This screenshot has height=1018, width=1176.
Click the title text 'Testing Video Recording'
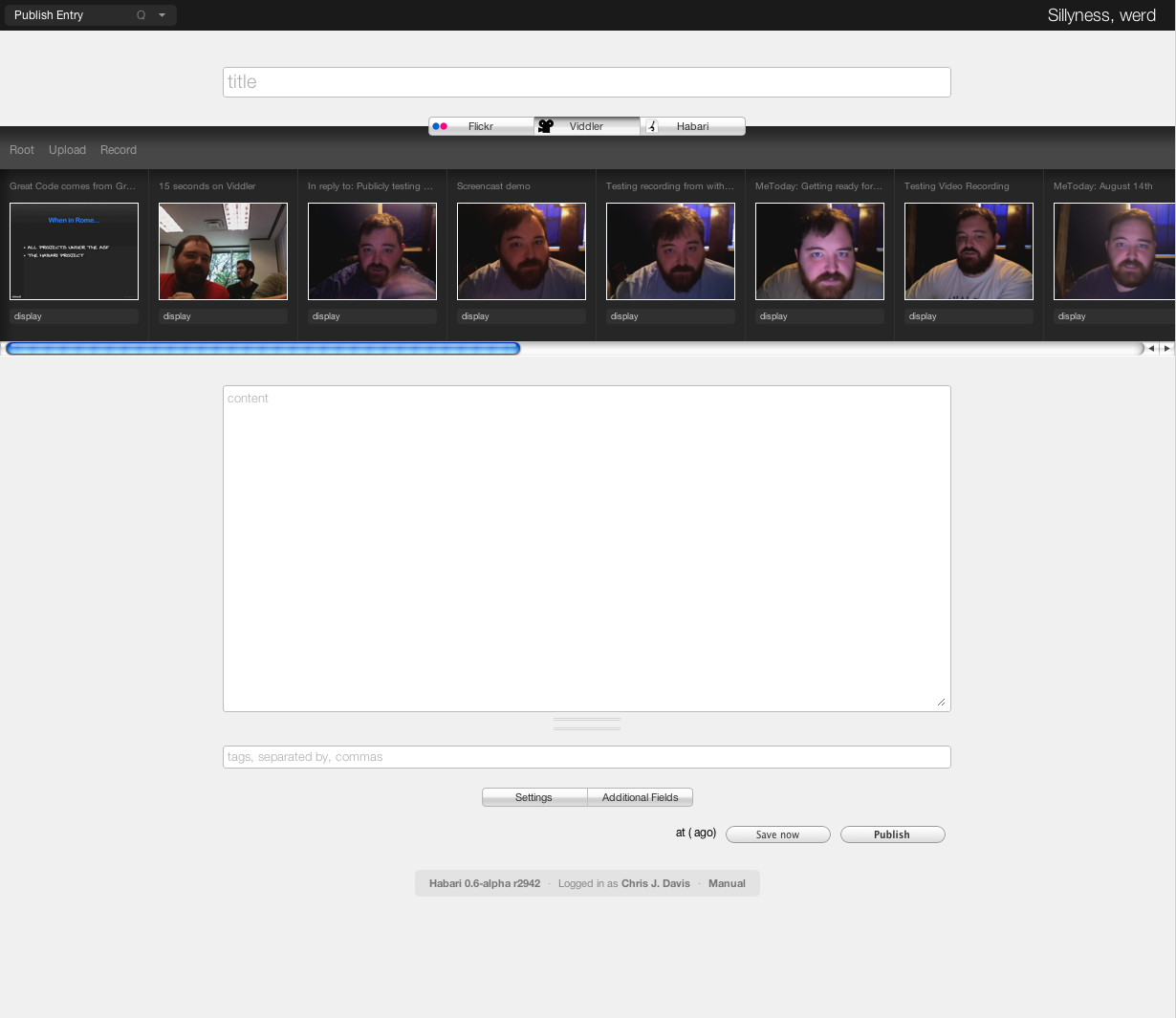pyautogui.click(x=957, y=186)
